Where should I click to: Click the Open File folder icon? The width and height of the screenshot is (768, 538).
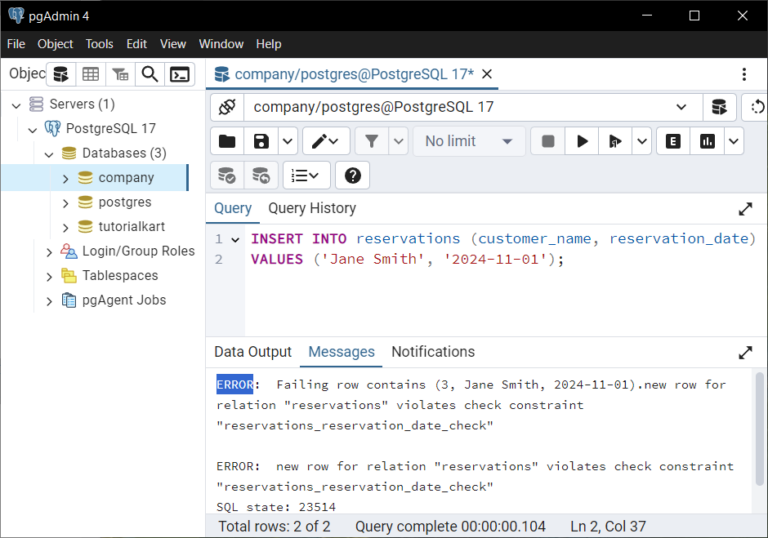(227, 141)
